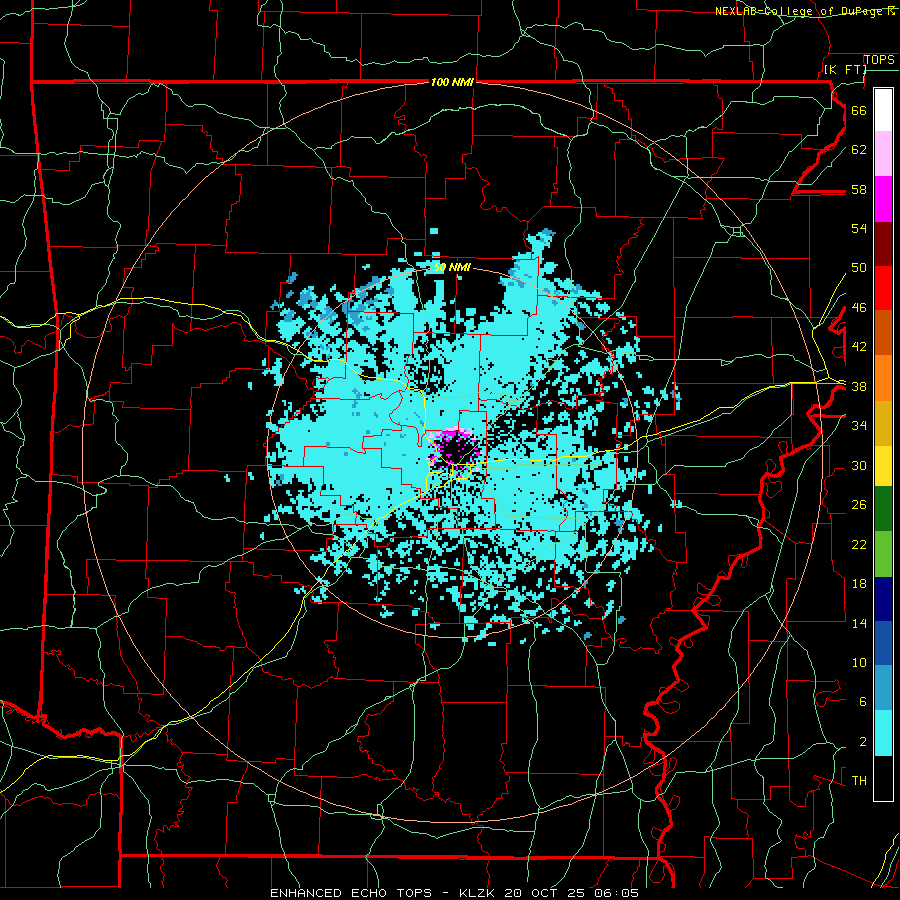This screenshot has height=900, width=900.
Task: Click legend value '14'
Action: tap(859, 623)
